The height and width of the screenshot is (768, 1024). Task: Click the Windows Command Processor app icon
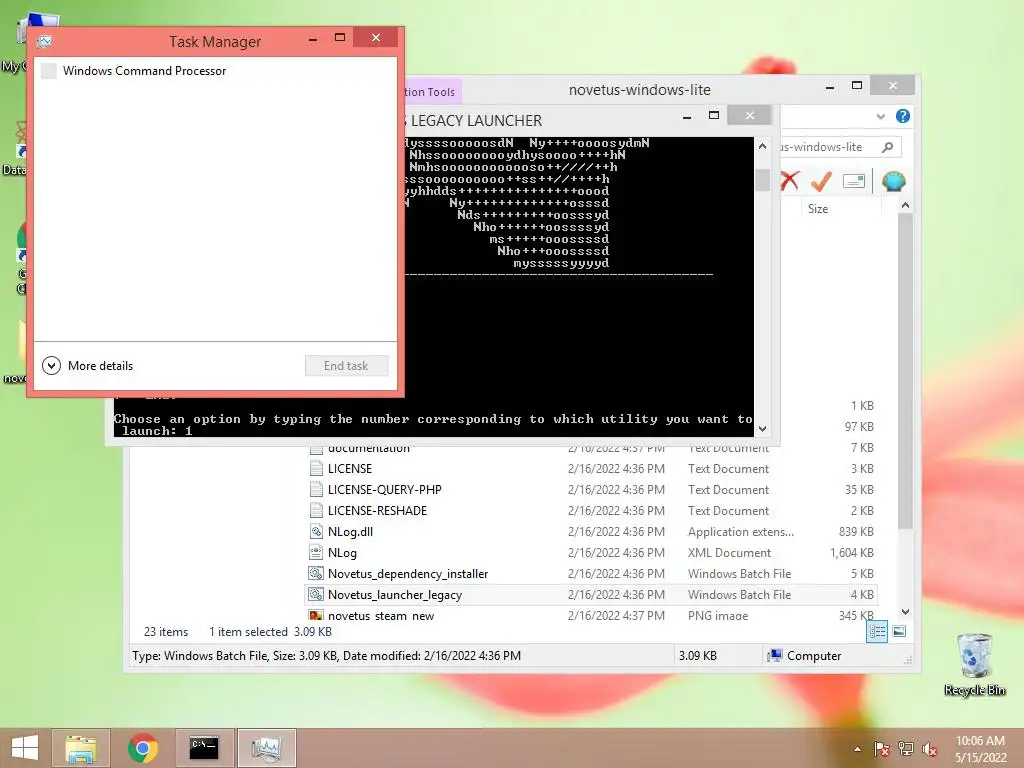point(48,71)
